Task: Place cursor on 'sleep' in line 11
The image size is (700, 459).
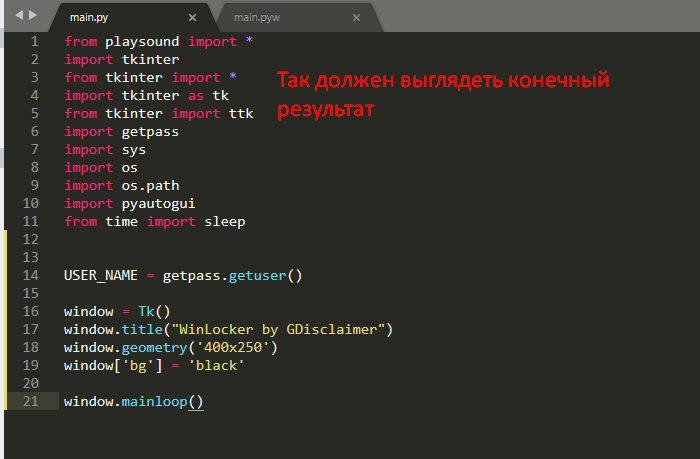Action: point(225,221)
